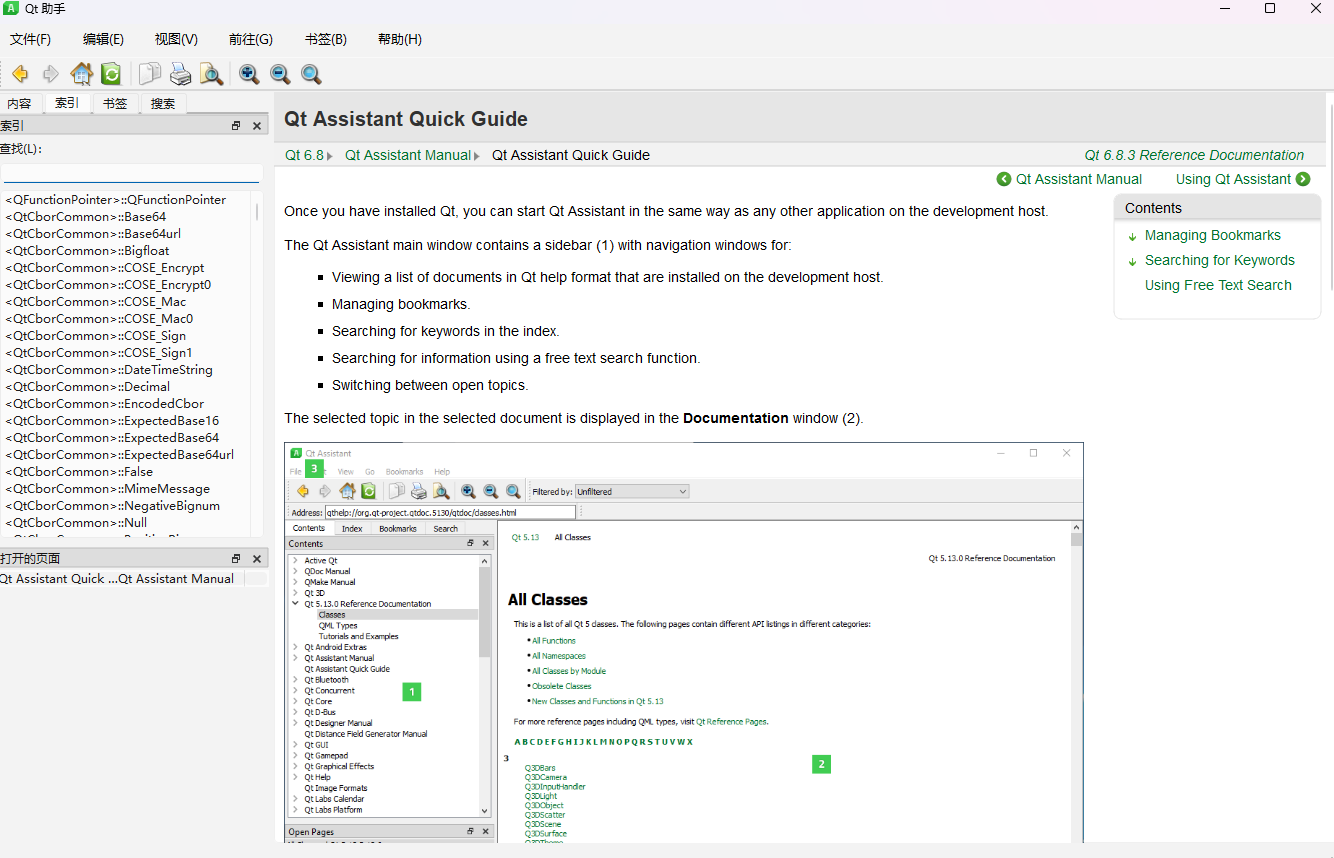Select index entry <QtCborCommon>::DateTimeString
The height and width of the screenshot is (858, 1334).
click(108, 370)
